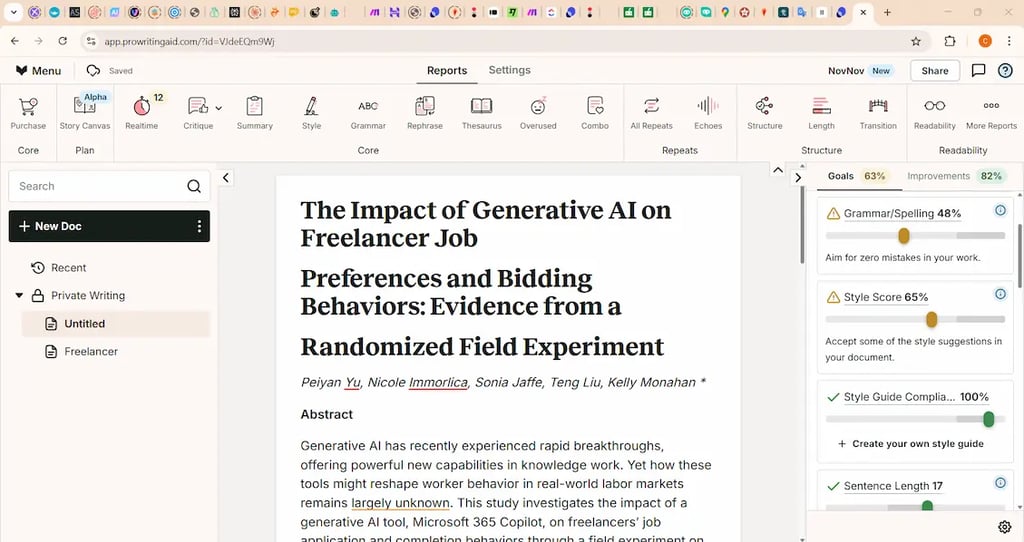This screenshot has height=542, width=1024.
Task: Open the feedback chat icon
Action: (x=978, y=71)
